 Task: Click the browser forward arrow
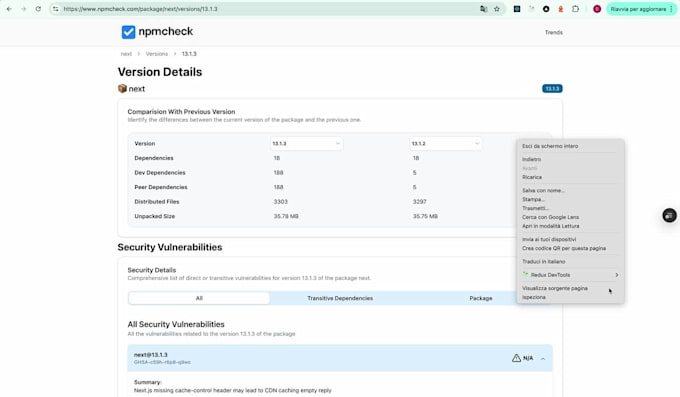click(x=24, y=9)
